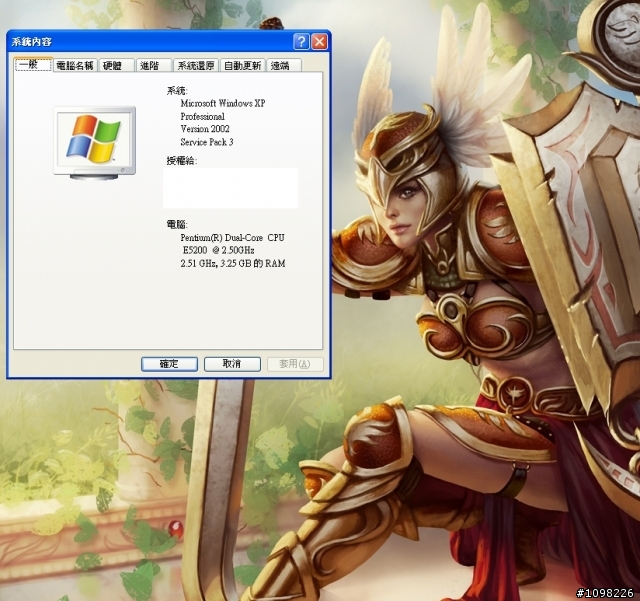Confirm with the 確定 button

coord(169,364)
